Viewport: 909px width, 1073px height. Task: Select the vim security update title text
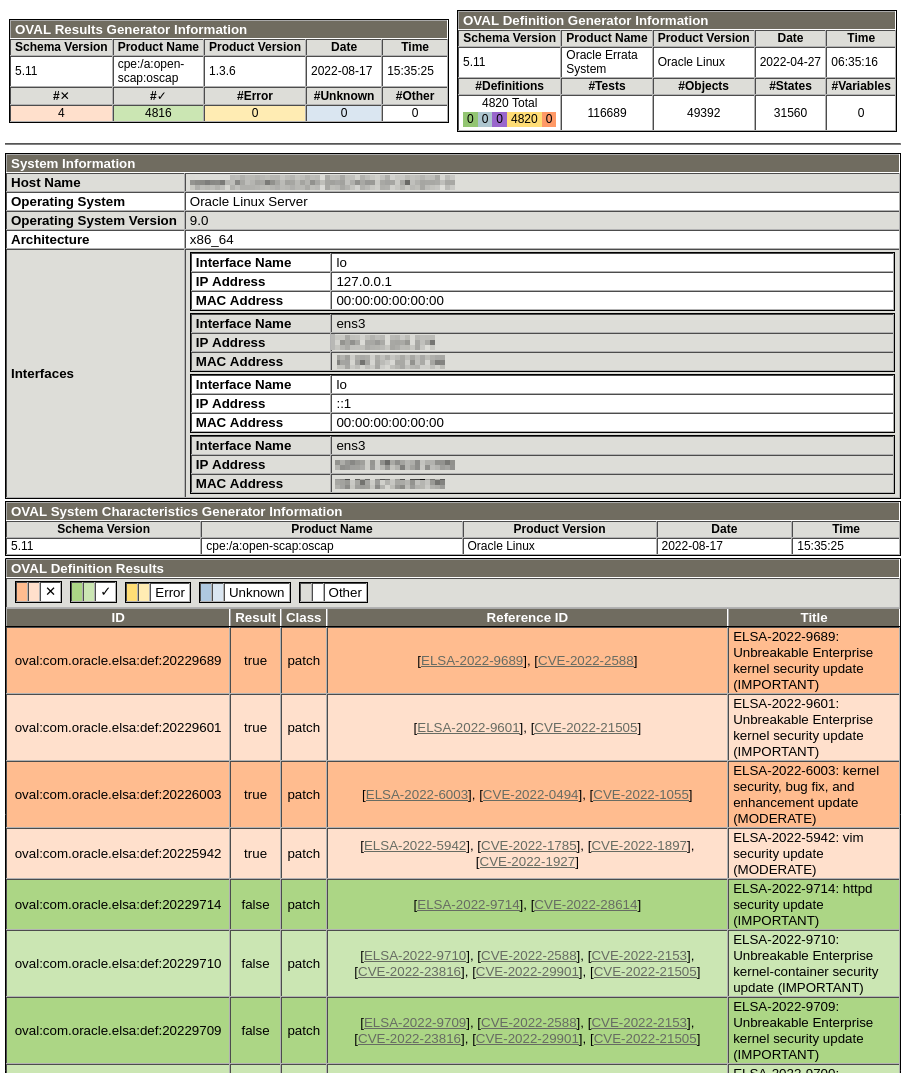798,854
